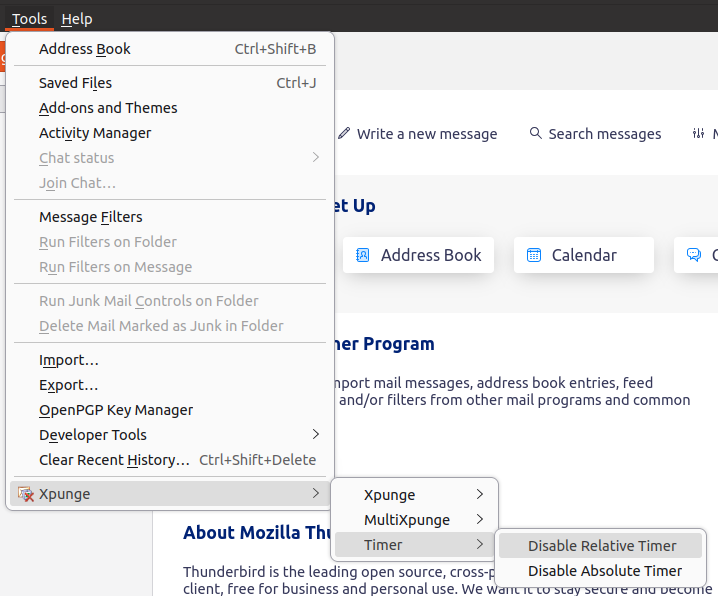Open the Address Book setup card

418,255
